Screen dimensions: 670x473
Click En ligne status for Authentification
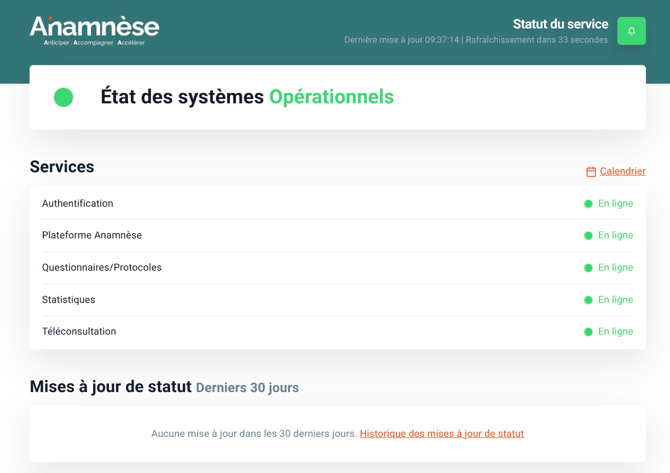click(608, 203)
